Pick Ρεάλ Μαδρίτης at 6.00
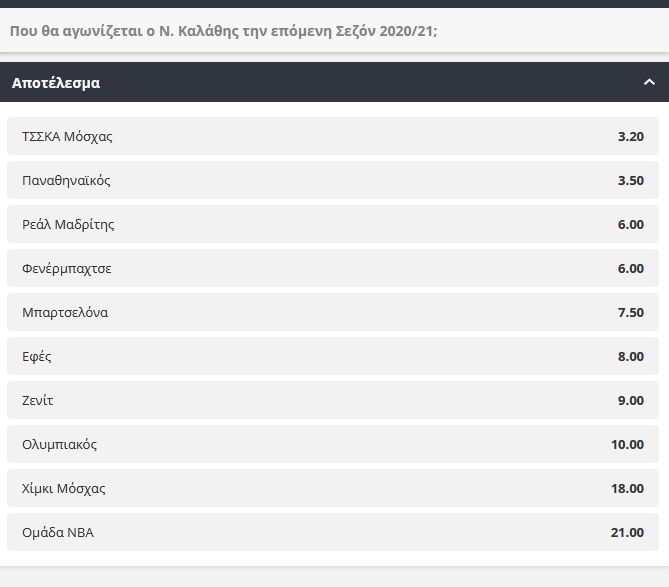This screenshot has height=587, width=669. 333,224
